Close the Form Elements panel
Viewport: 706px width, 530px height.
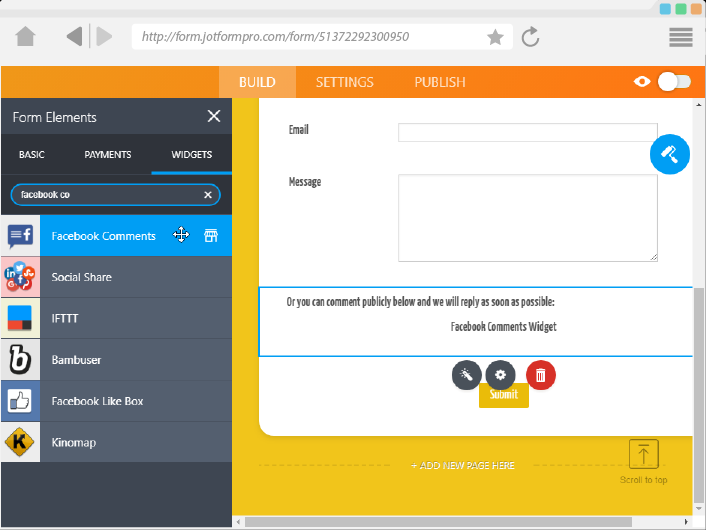214,117
